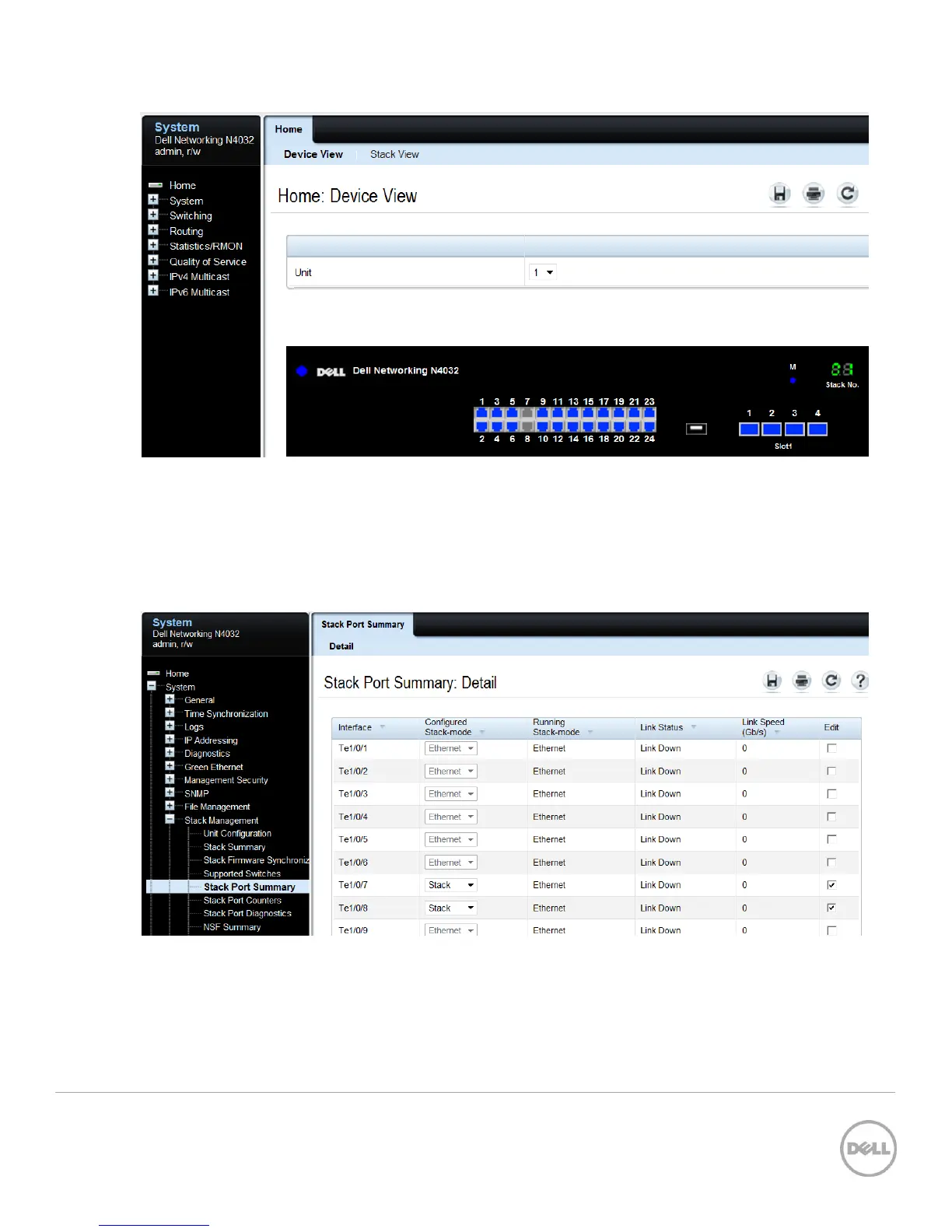Click port 23 on the device view
This screenshot has width=952, height=1232.
click(x=649, y=414)
